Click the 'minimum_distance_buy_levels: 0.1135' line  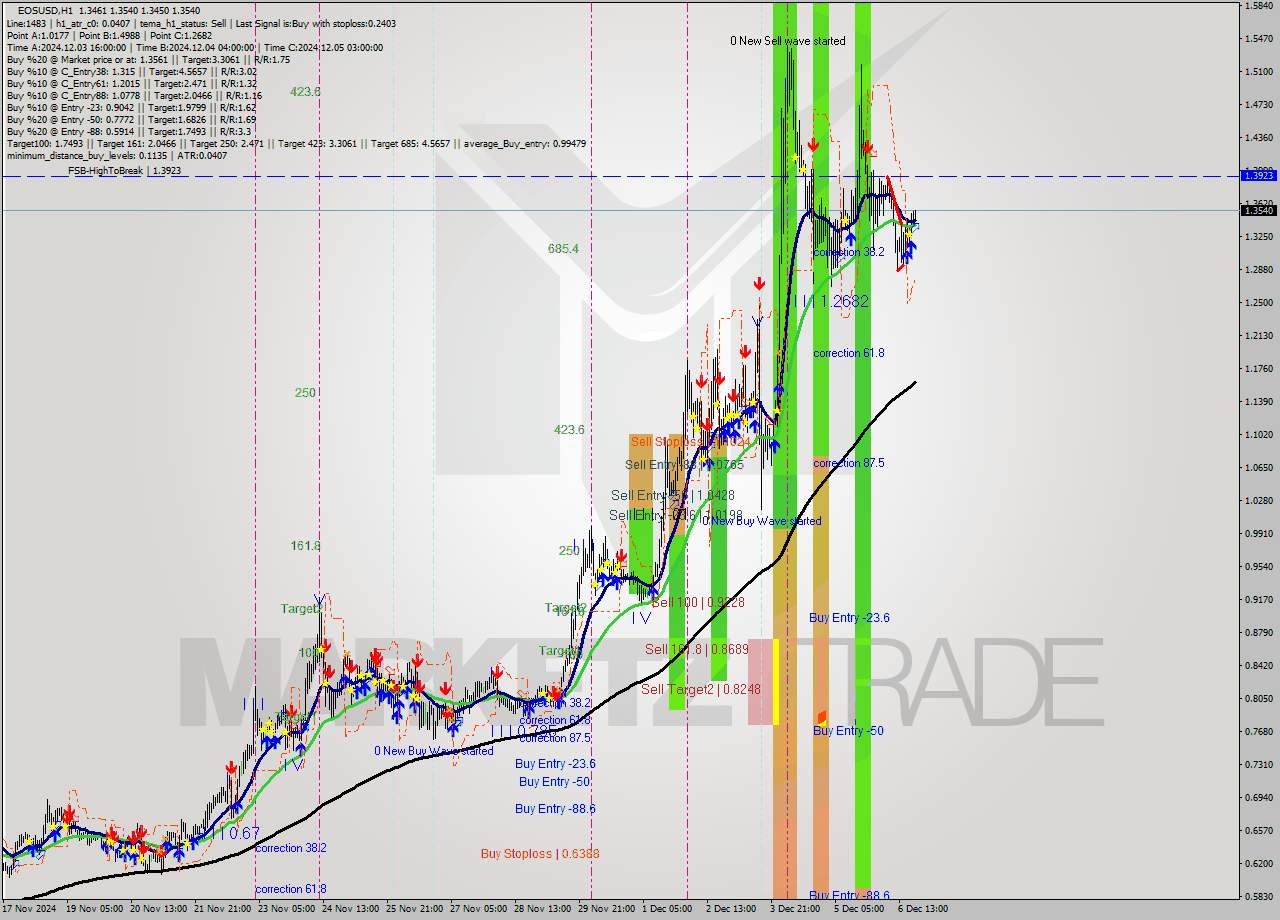(117, 155)
